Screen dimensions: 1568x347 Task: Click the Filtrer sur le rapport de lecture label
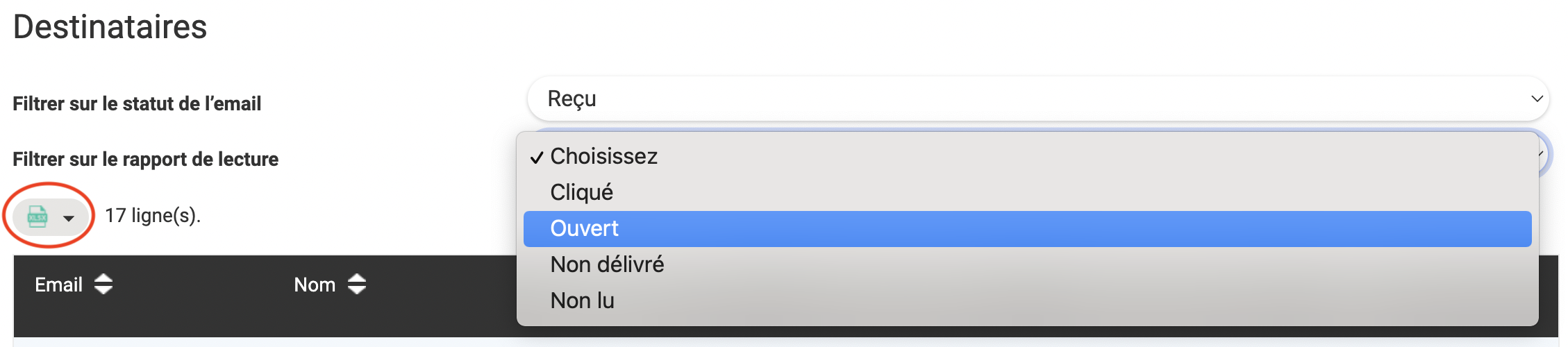(x=145, y=160)
